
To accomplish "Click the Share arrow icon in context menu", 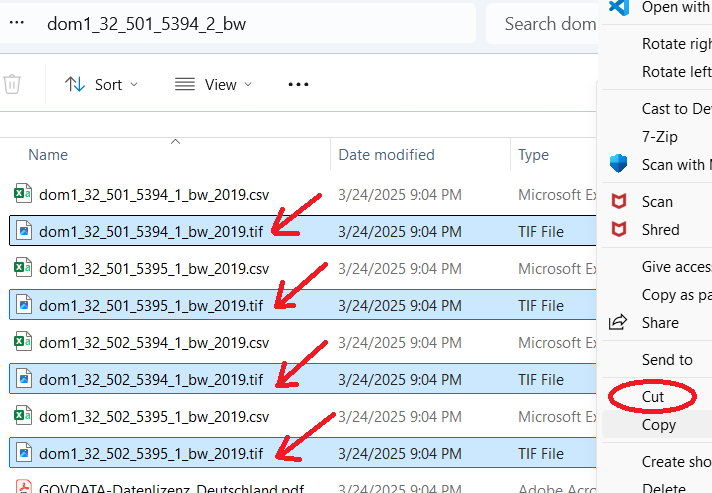I will (x=619, y=323).
